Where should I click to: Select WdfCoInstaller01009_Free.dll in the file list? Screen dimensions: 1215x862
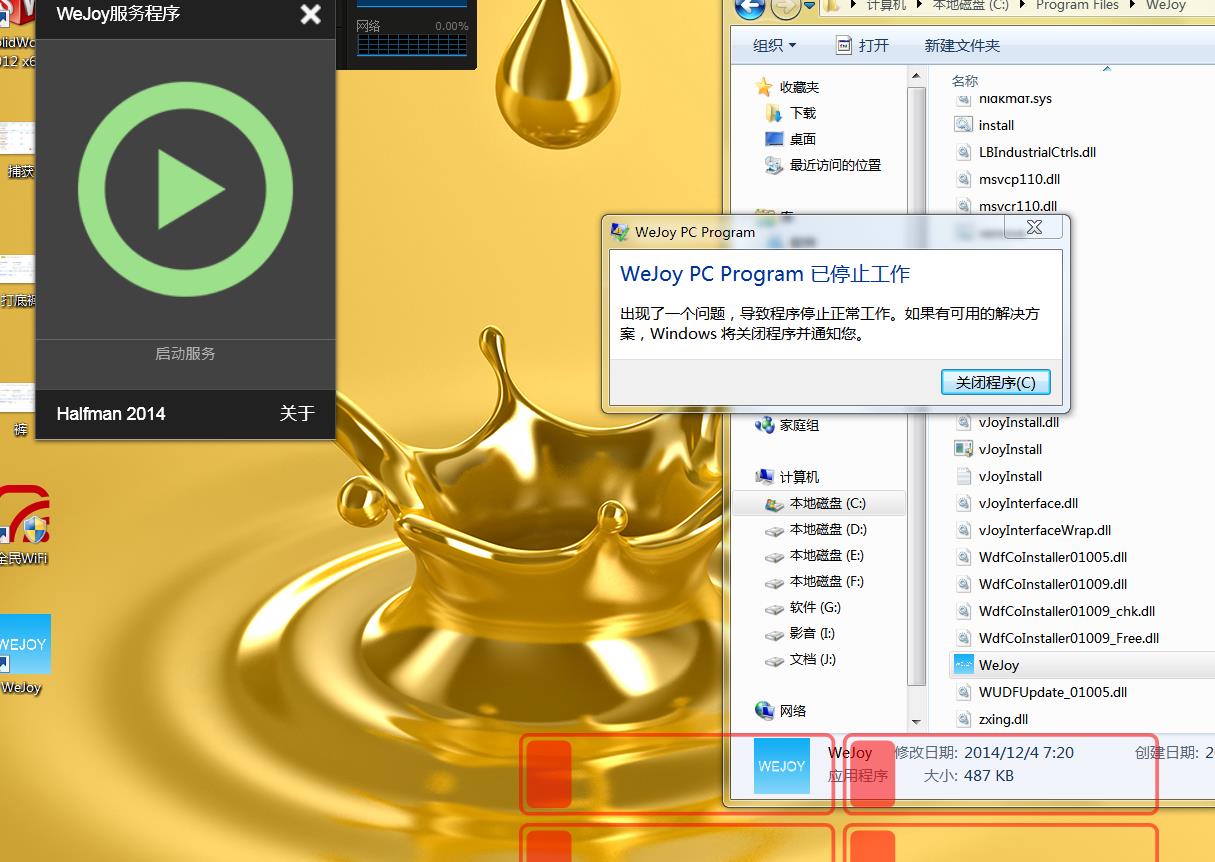pyautogui.click(x=1058, y=638)
